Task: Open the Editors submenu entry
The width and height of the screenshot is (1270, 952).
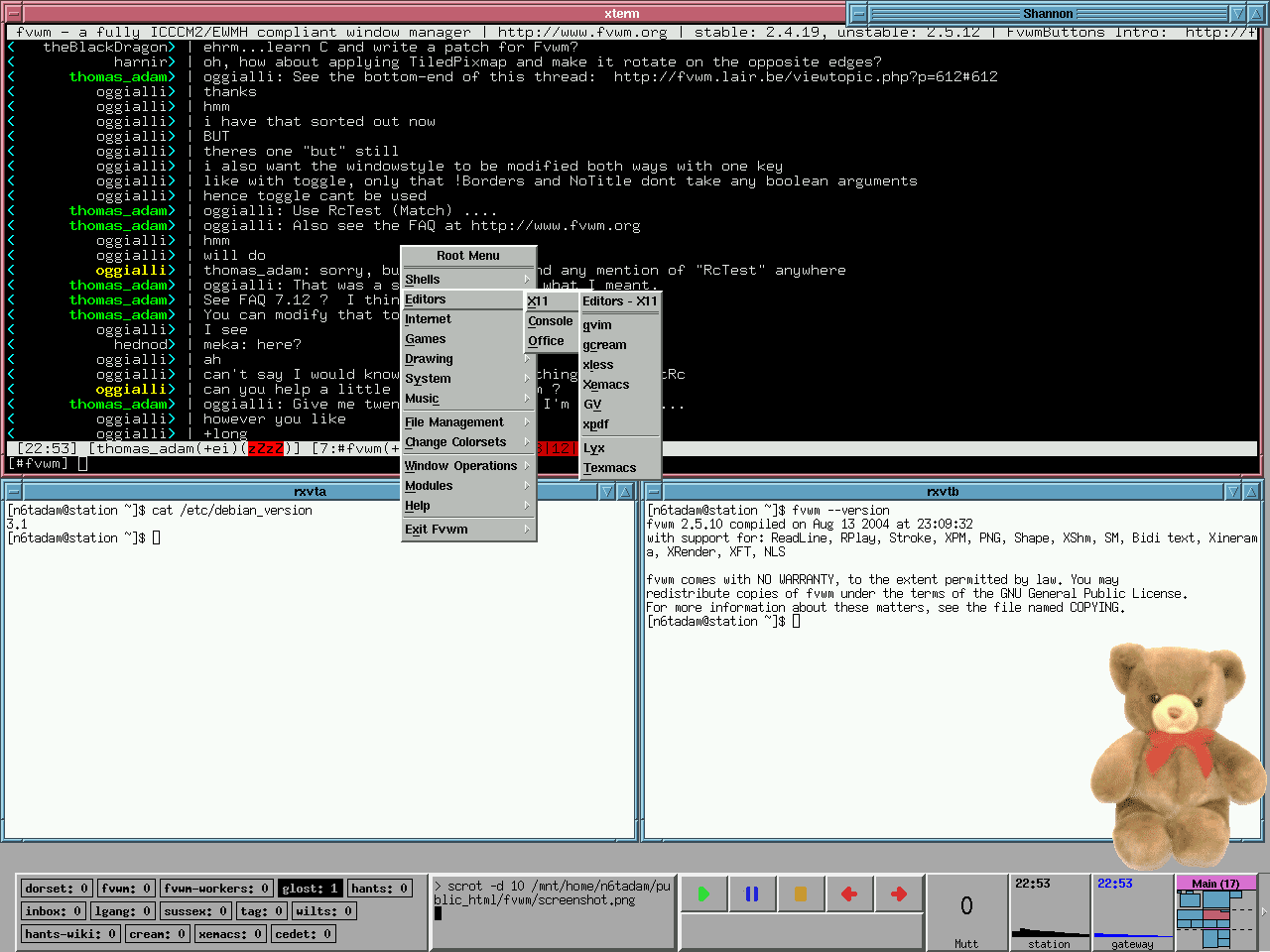Action: (x=463, y=299)
